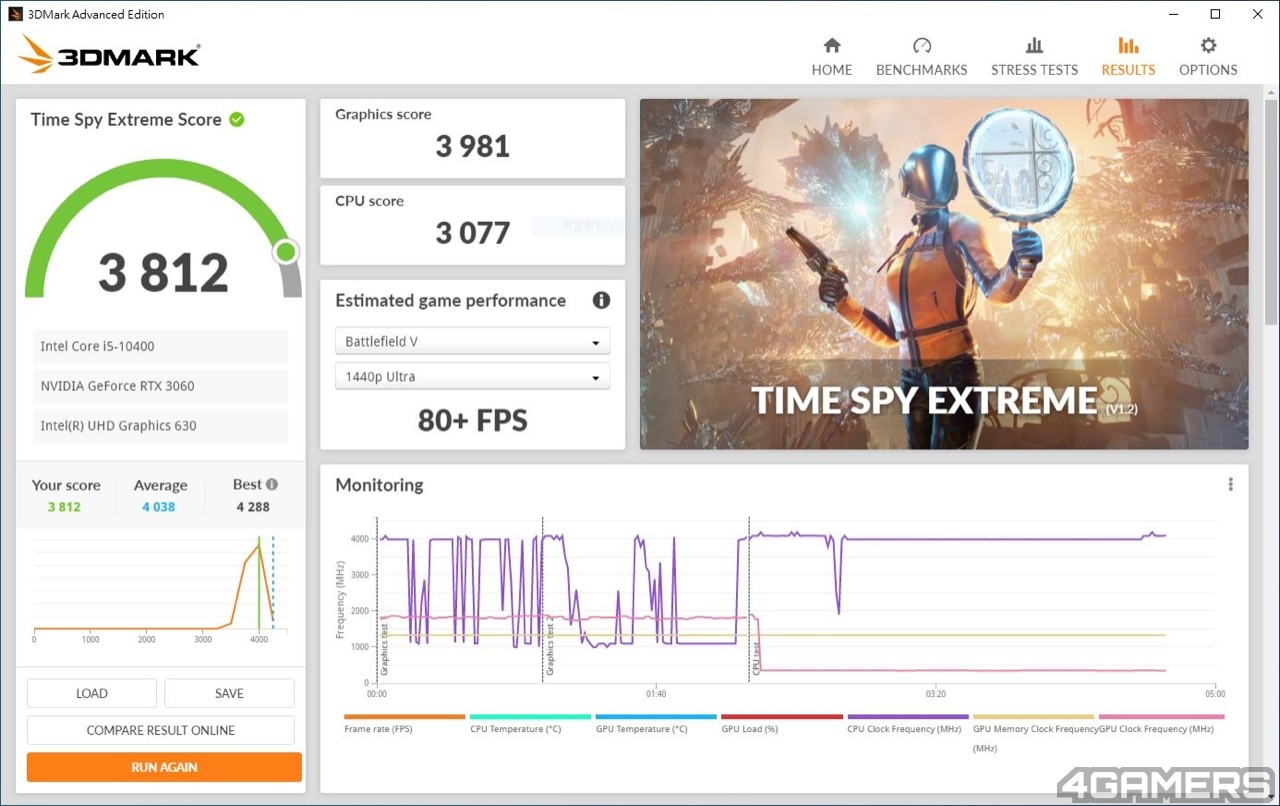The width and height of the screenshot is (1280, 806).
Task: Open the estimated game performance info icon
Action: 601,300
